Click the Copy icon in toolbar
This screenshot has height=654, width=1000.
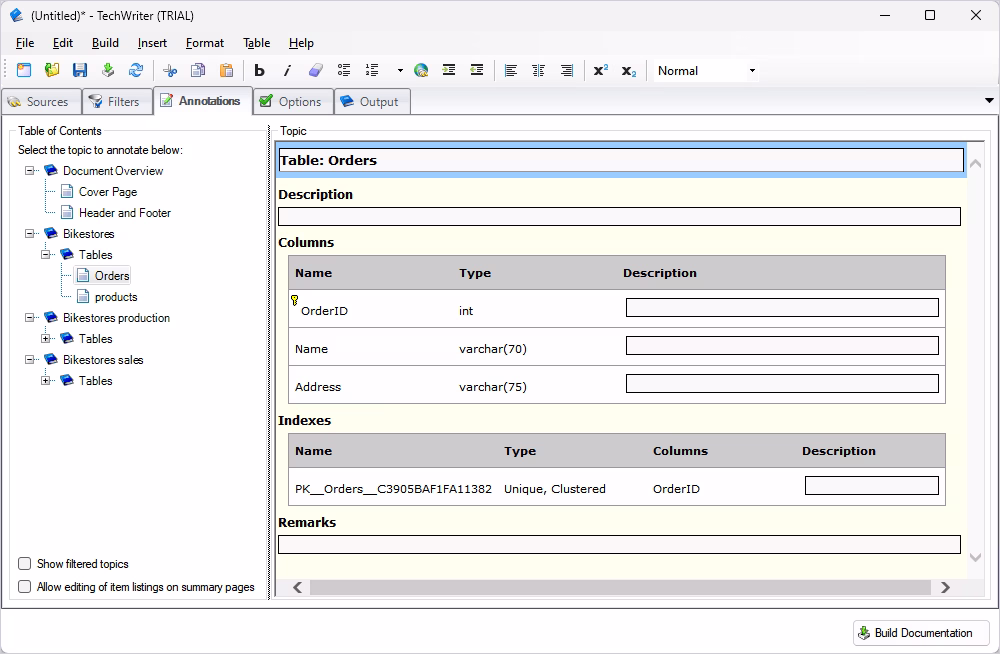(198, 70)
